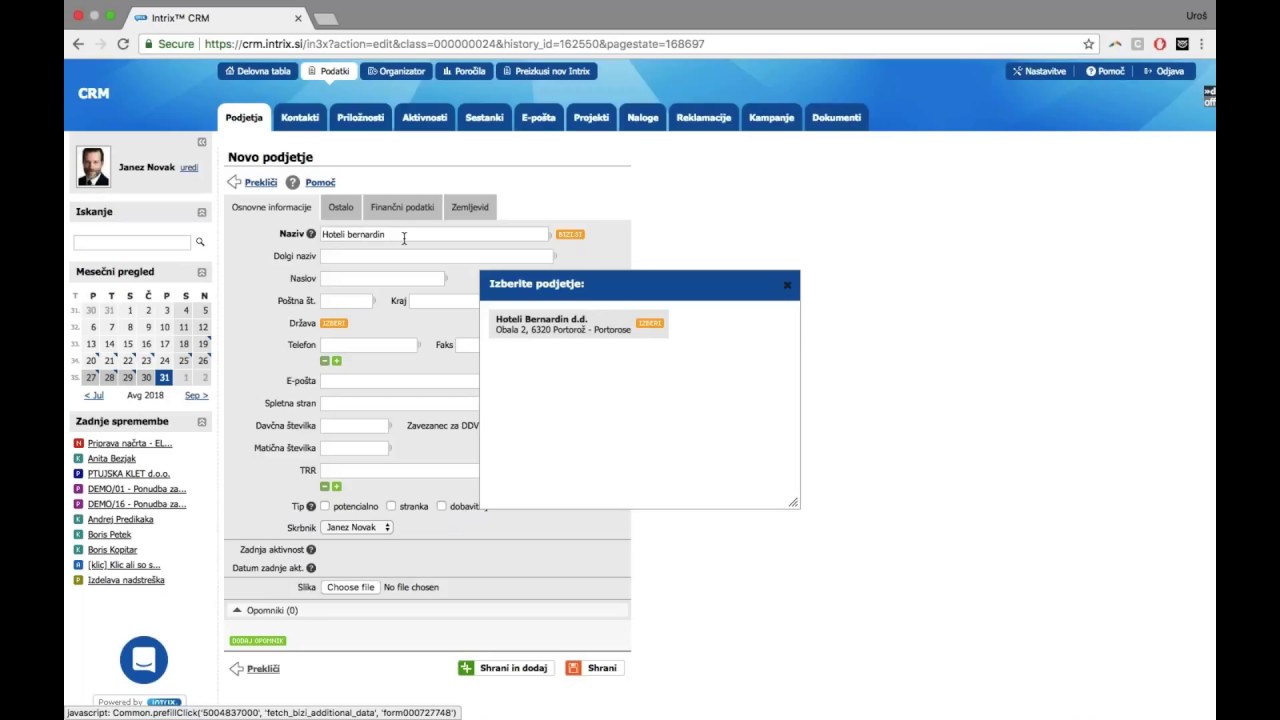Add TRR row with plus icon
1280x720 pixels.
coord(336,486)
